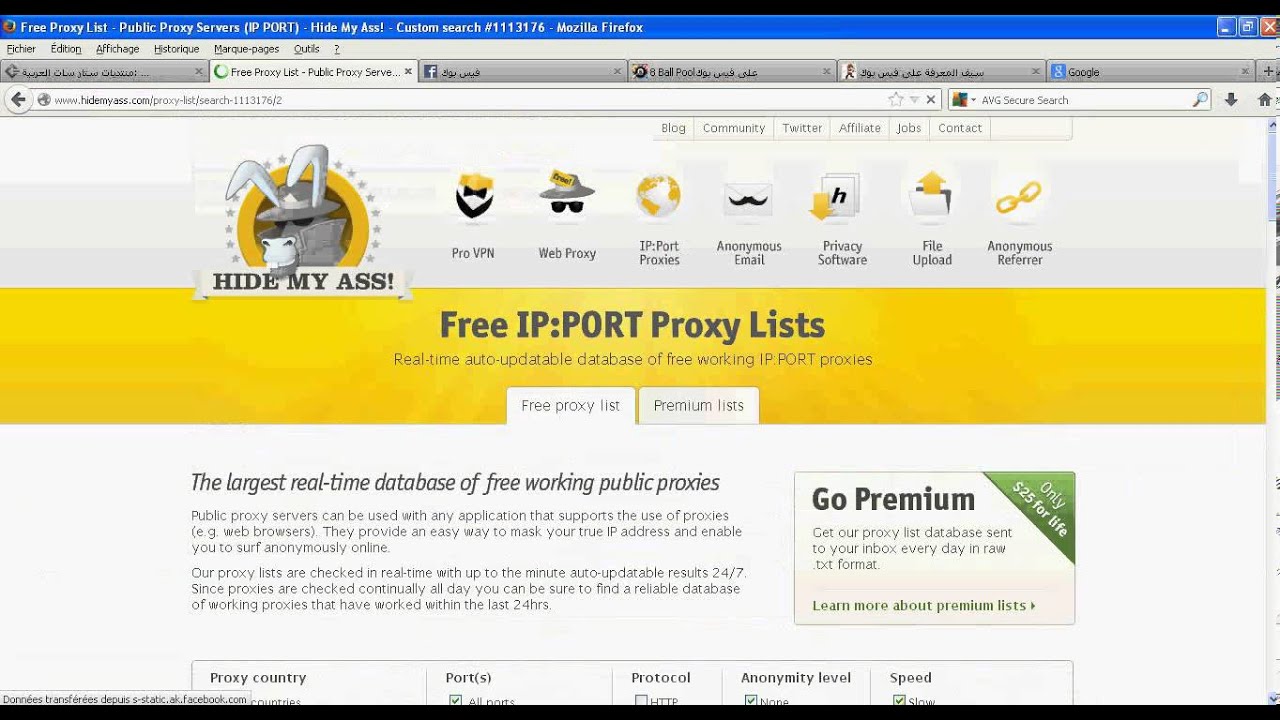Click the Contact link
The width and height of the screenshot is (1280, 720).
click(x=960, y=128)
